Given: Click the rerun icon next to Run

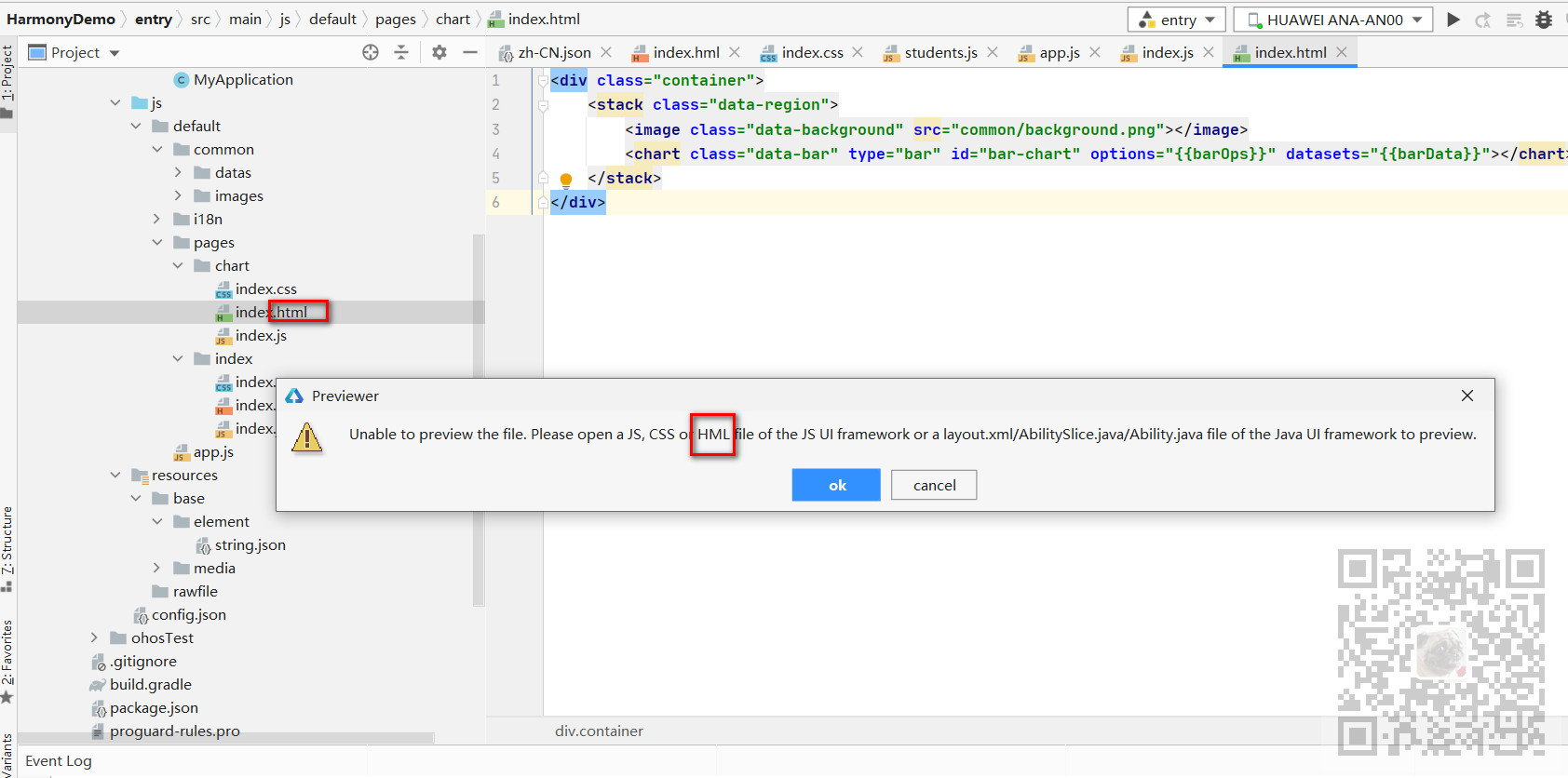Looking at the screenshot, I should [1483, 20].
